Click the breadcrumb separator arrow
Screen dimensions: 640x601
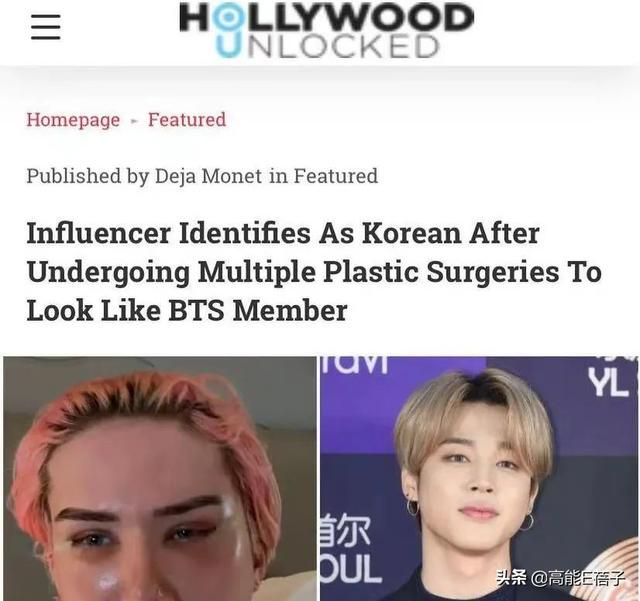click(134, 121)
